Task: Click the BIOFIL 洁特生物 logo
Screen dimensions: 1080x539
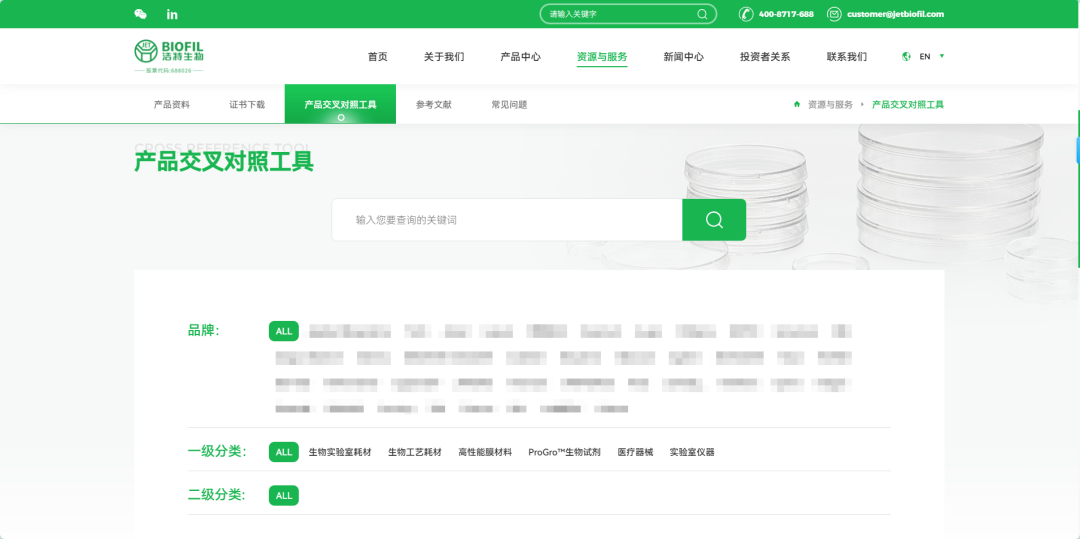Action: (x=169, y=56)
